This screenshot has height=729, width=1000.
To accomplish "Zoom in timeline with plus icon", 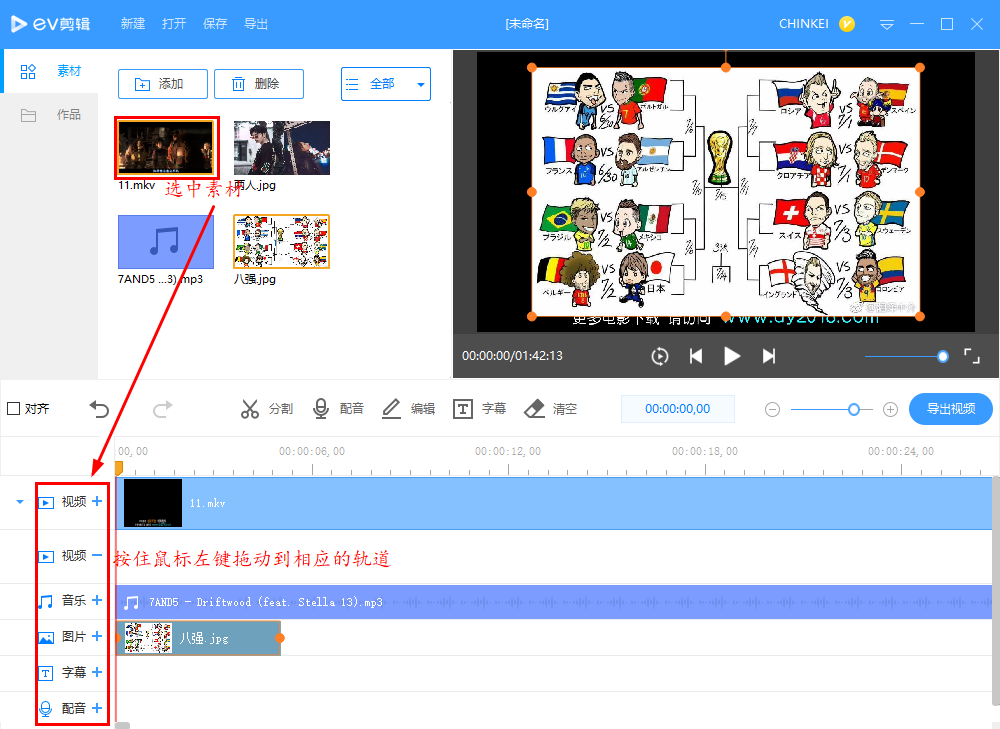I will click(890, 409).
